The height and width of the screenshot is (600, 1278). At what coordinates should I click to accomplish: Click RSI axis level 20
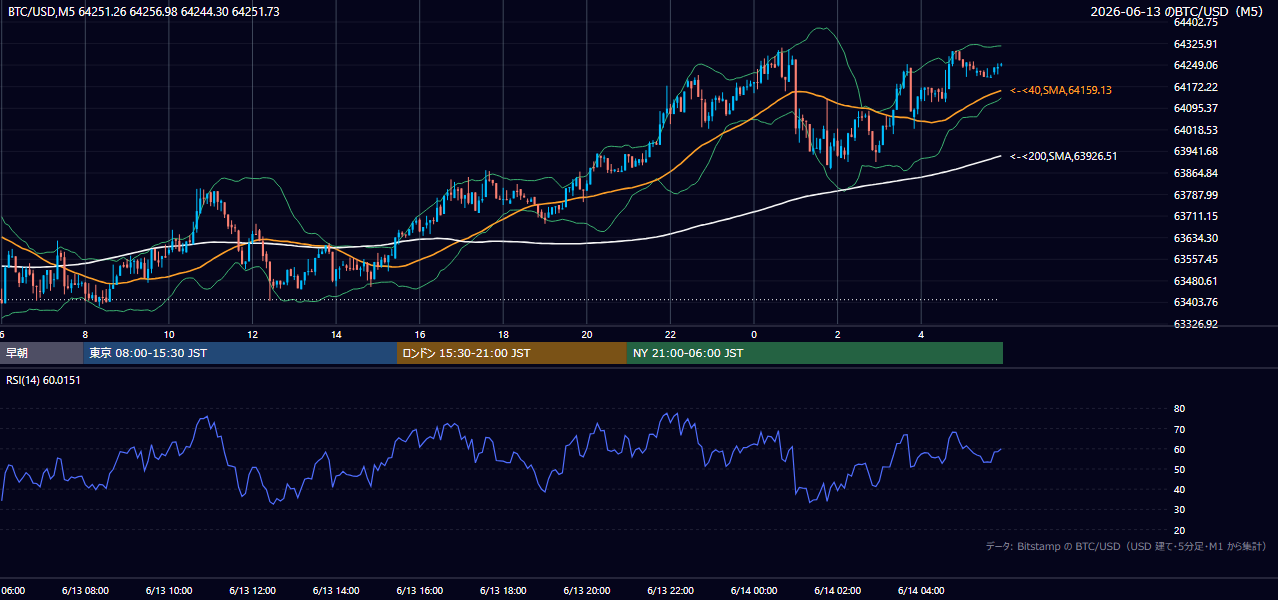pos(1179,530)
